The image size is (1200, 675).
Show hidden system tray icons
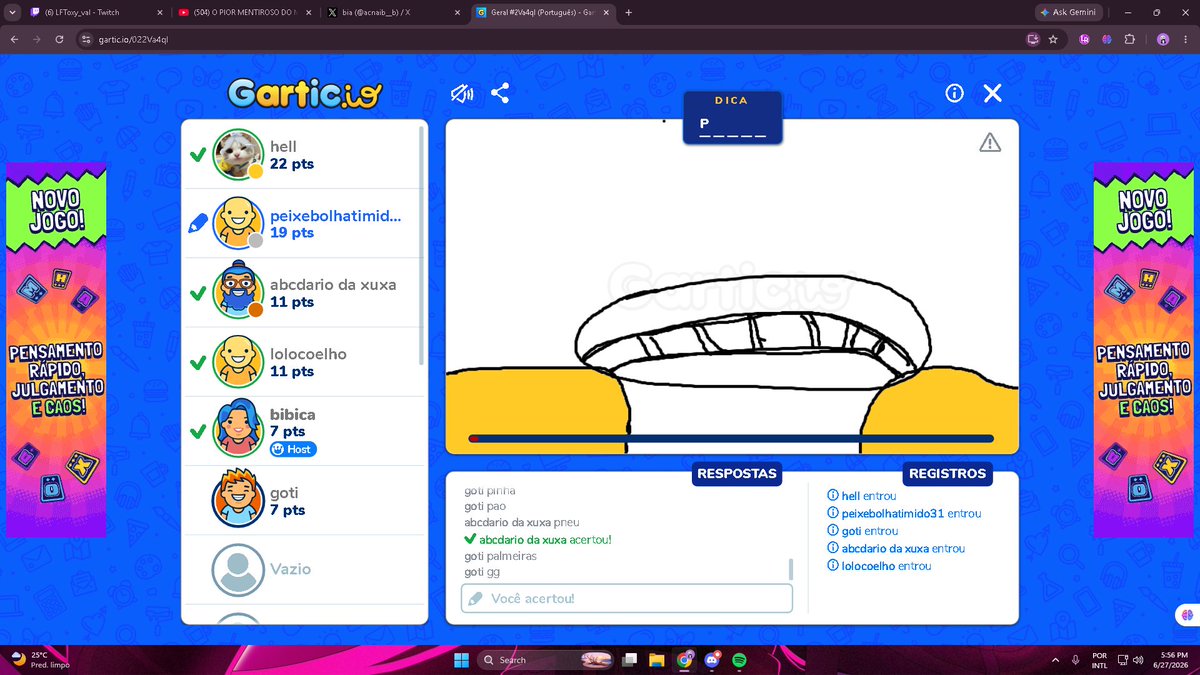point(1056,660)
